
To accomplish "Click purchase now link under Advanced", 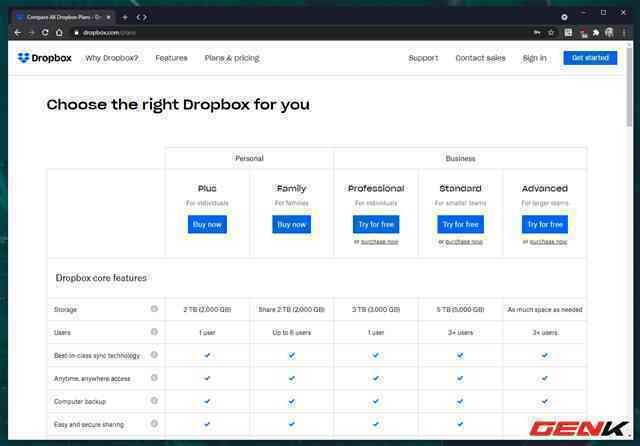I will [549, 242].
